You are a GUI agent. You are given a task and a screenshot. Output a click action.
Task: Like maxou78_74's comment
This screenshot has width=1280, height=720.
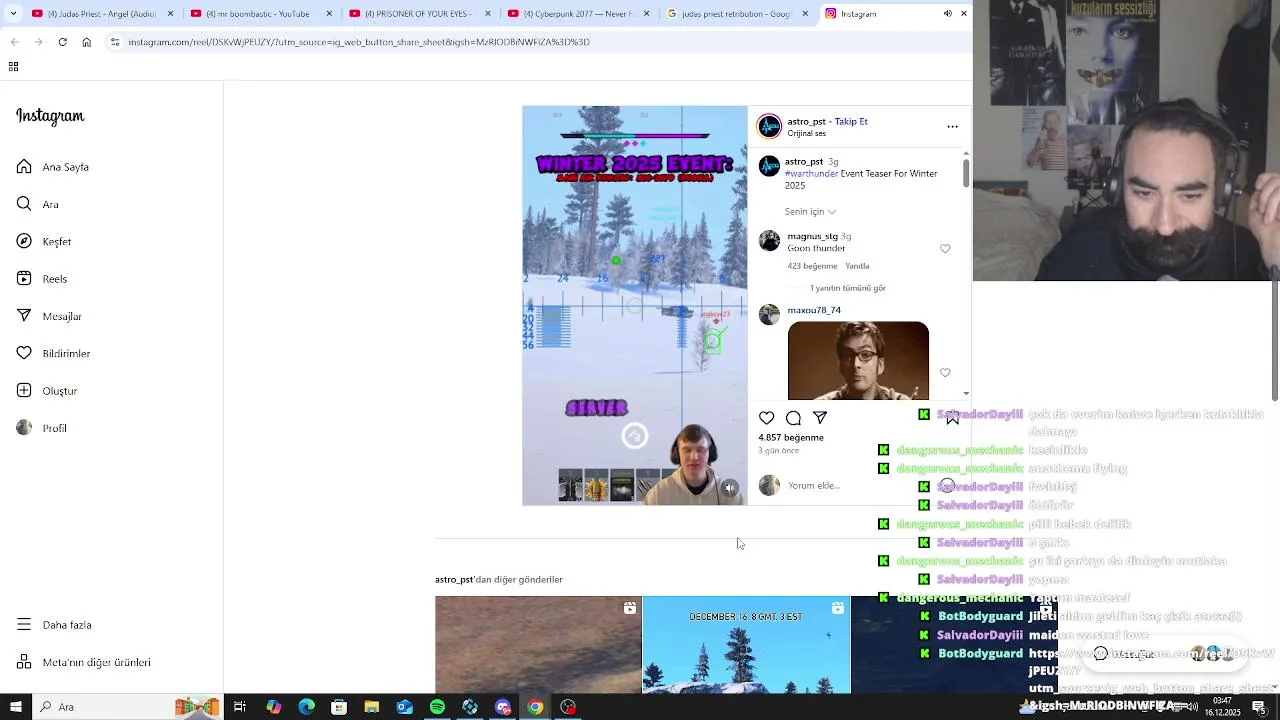coord(945,373)
